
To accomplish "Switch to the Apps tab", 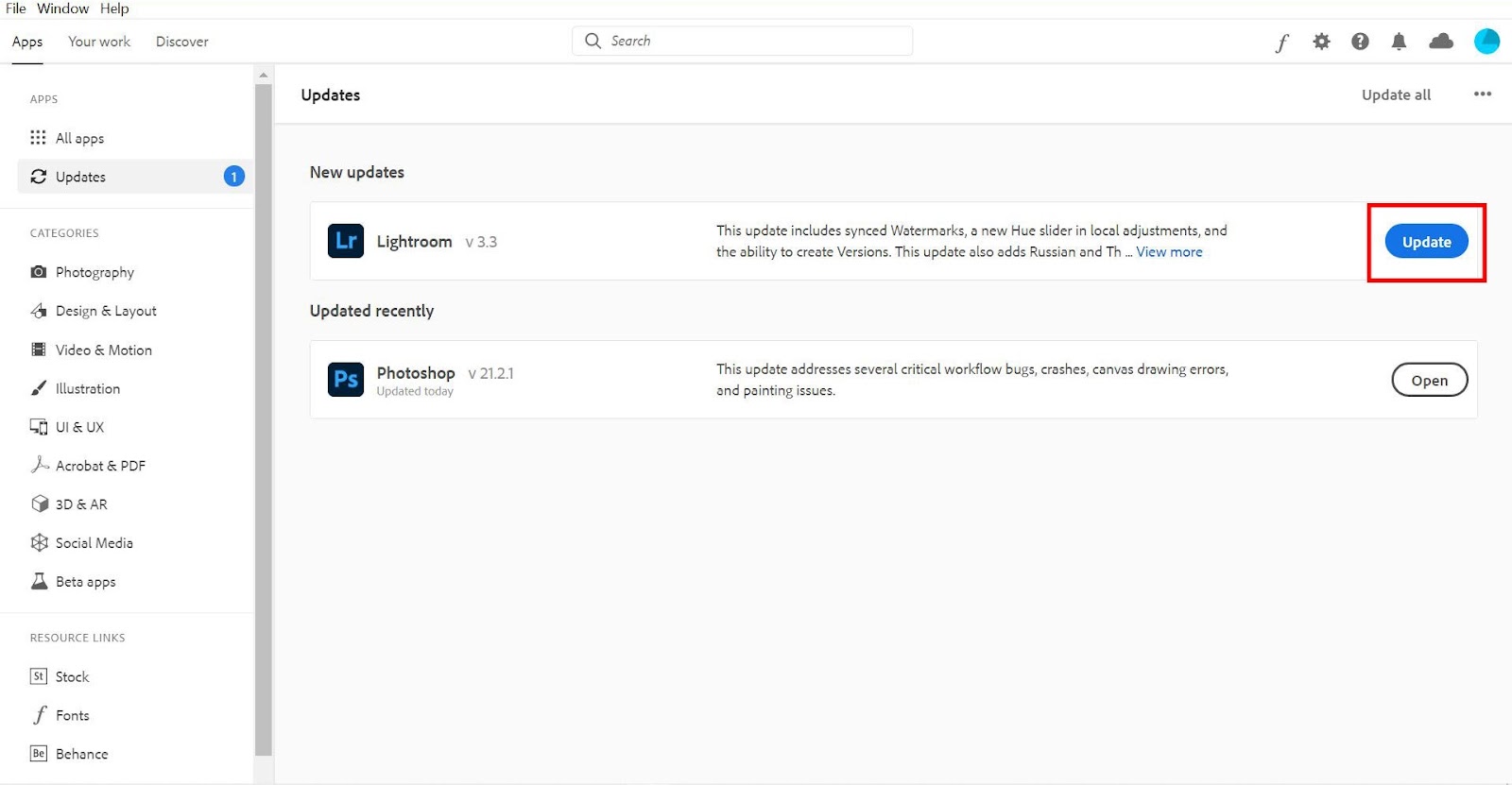I will (27, 42).
